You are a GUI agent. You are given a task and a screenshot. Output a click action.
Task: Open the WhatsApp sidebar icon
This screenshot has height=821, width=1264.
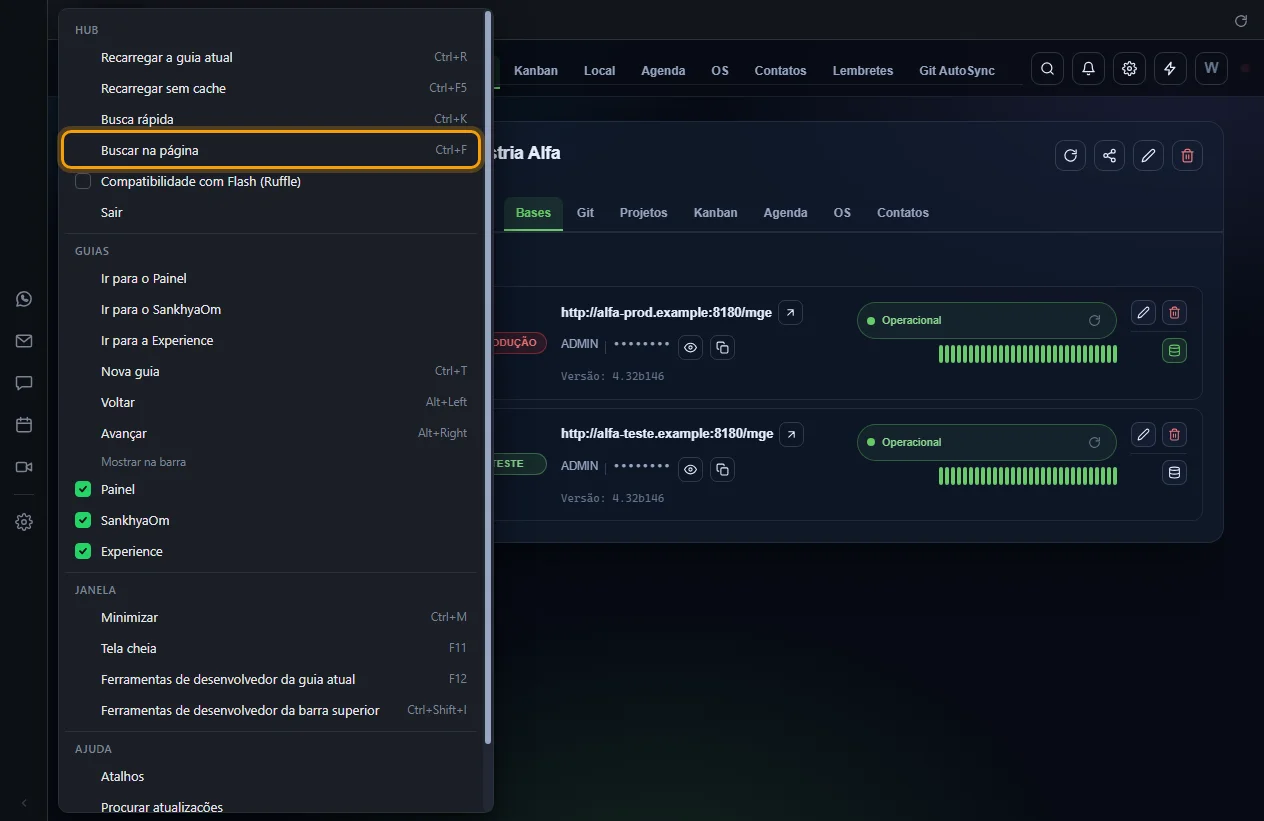[24, 299]
